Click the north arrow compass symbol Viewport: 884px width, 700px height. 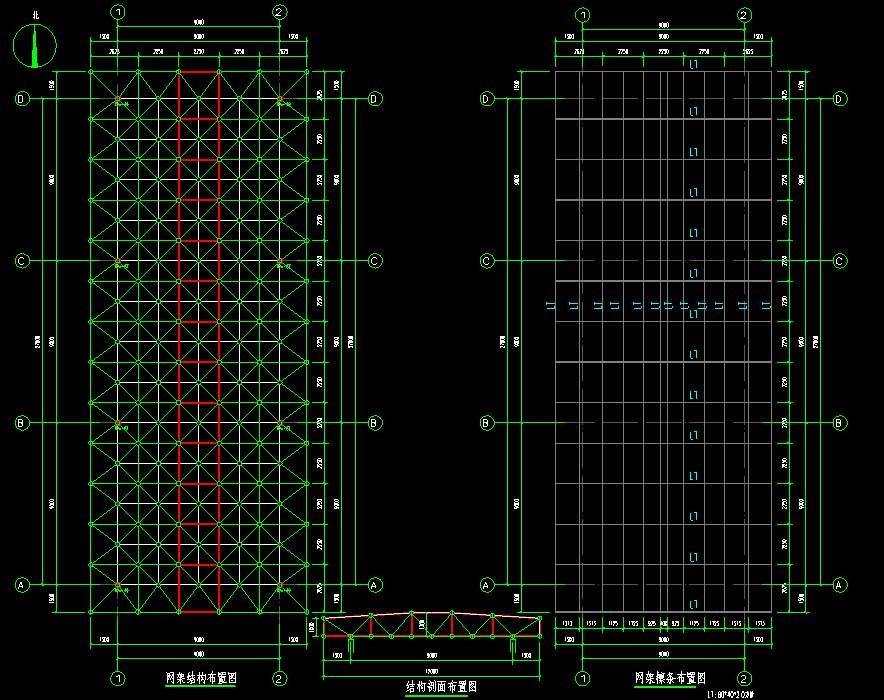tap(35, 46)
